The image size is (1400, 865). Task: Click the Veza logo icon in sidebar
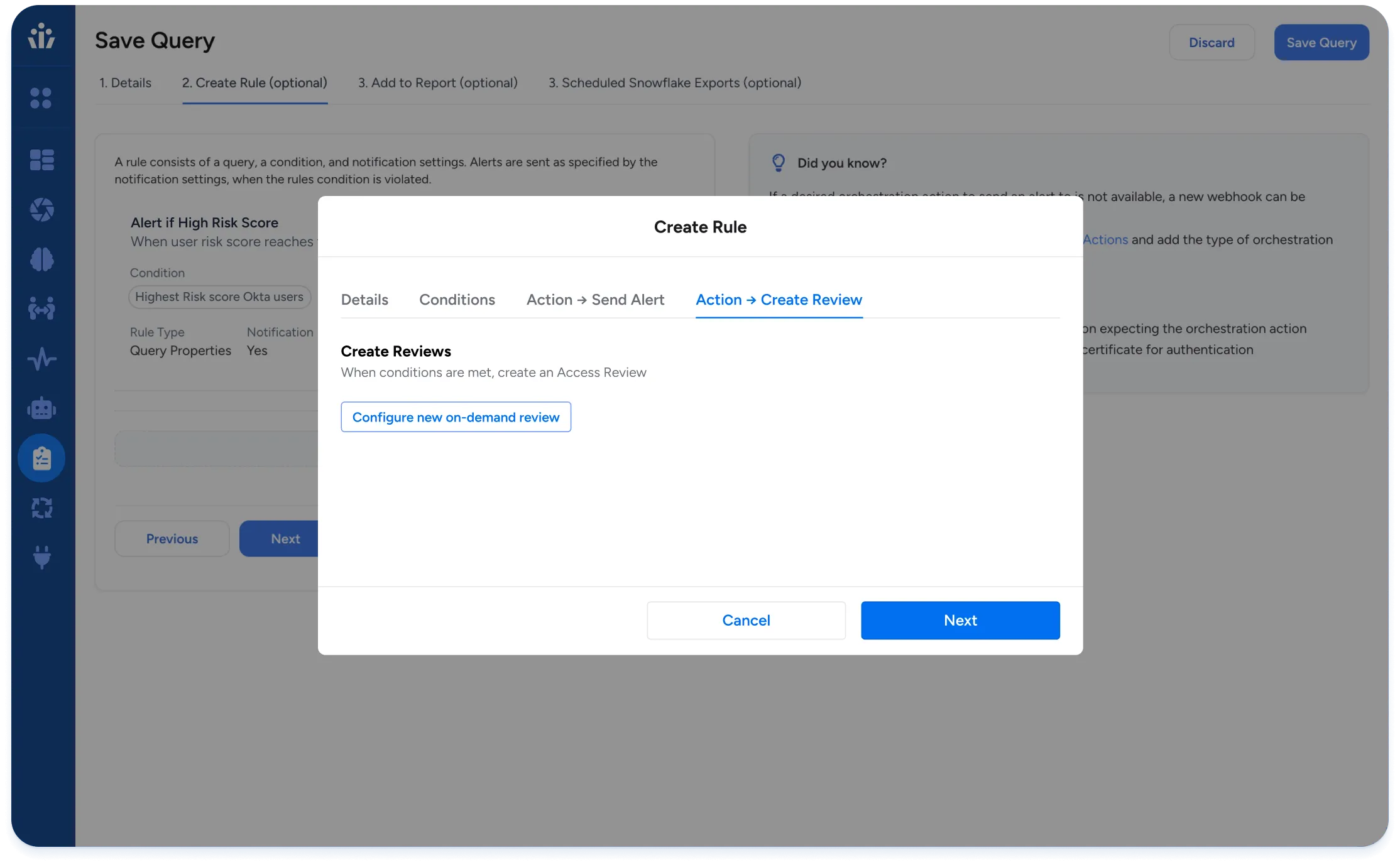41,36
